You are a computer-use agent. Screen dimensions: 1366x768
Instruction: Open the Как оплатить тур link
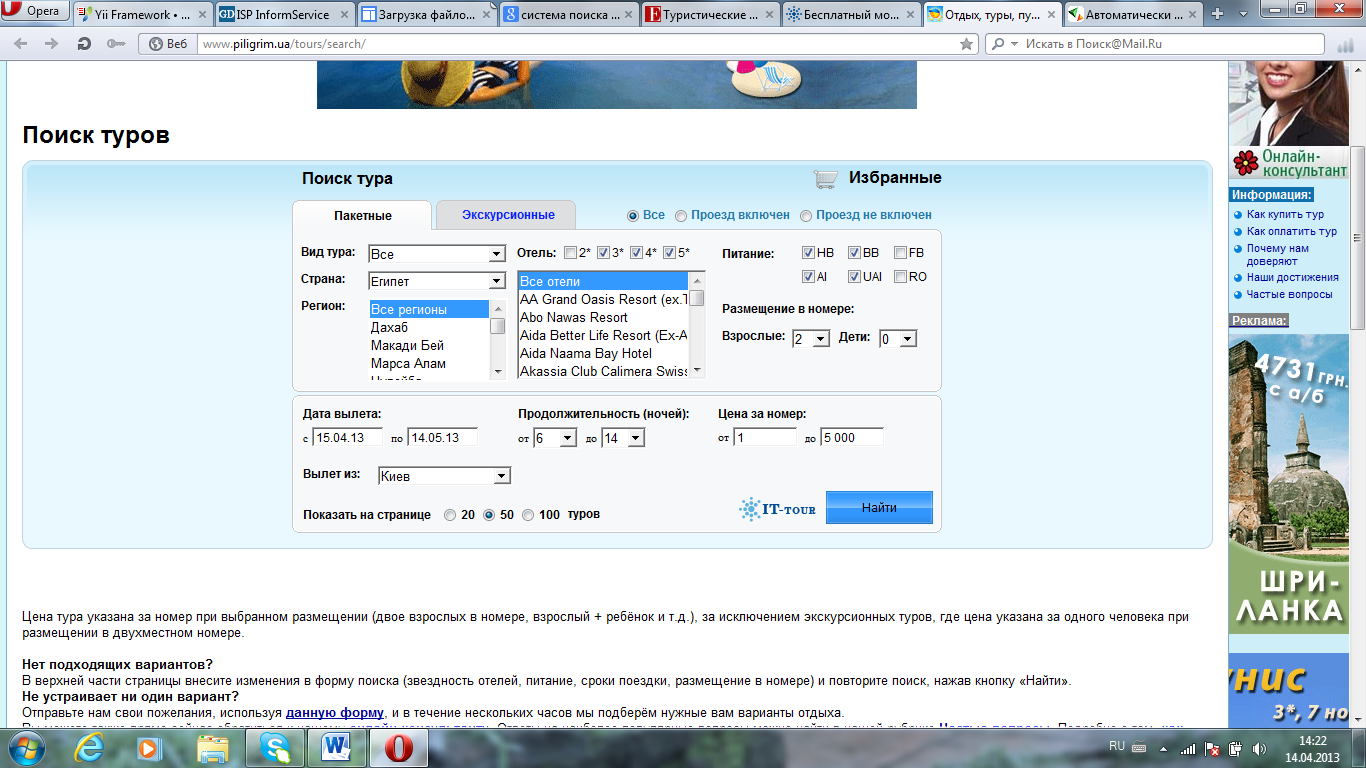click(1292, 232)
